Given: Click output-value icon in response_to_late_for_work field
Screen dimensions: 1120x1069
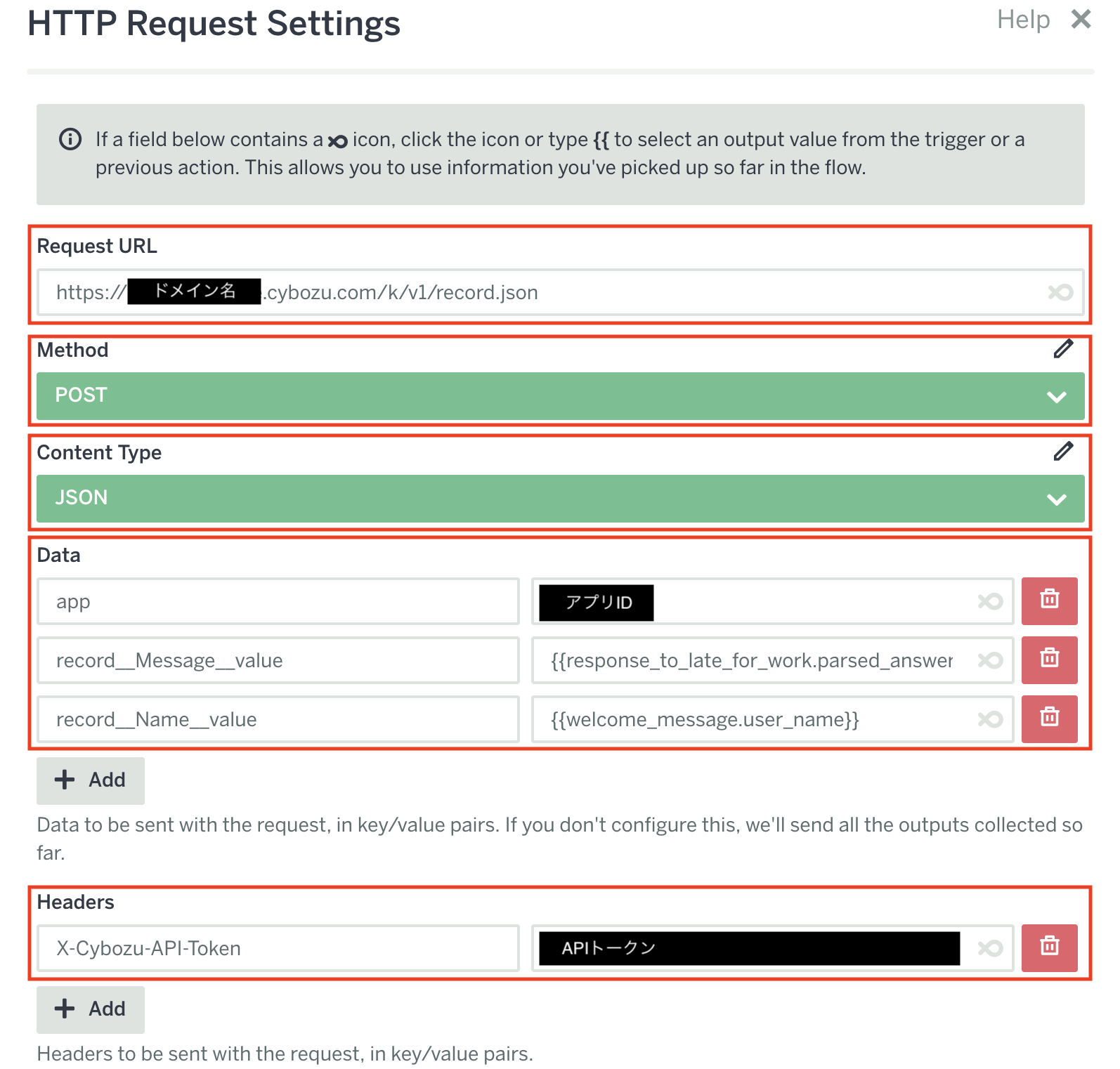Looking at the screenshot, I should point(990,660).
